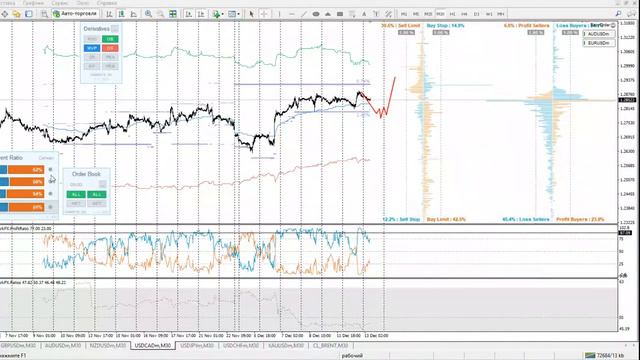This screenshot has height=360, width=640.
Task: Toggle the Auto-trading button
Action: [75, 14]
